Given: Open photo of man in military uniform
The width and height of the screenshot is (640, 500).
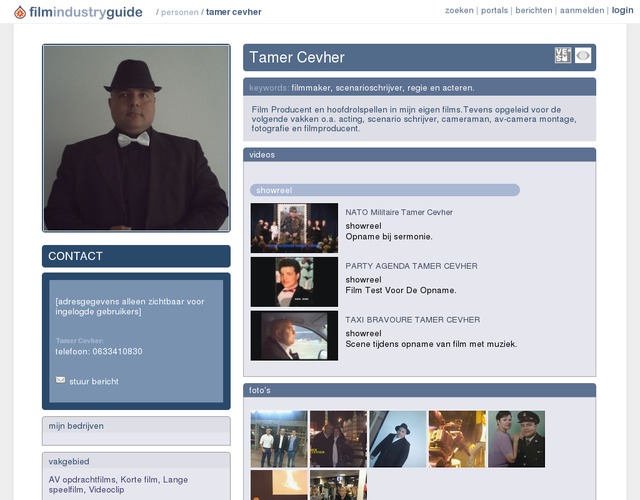Looking at the screenshot, I should tap(516, 439).
